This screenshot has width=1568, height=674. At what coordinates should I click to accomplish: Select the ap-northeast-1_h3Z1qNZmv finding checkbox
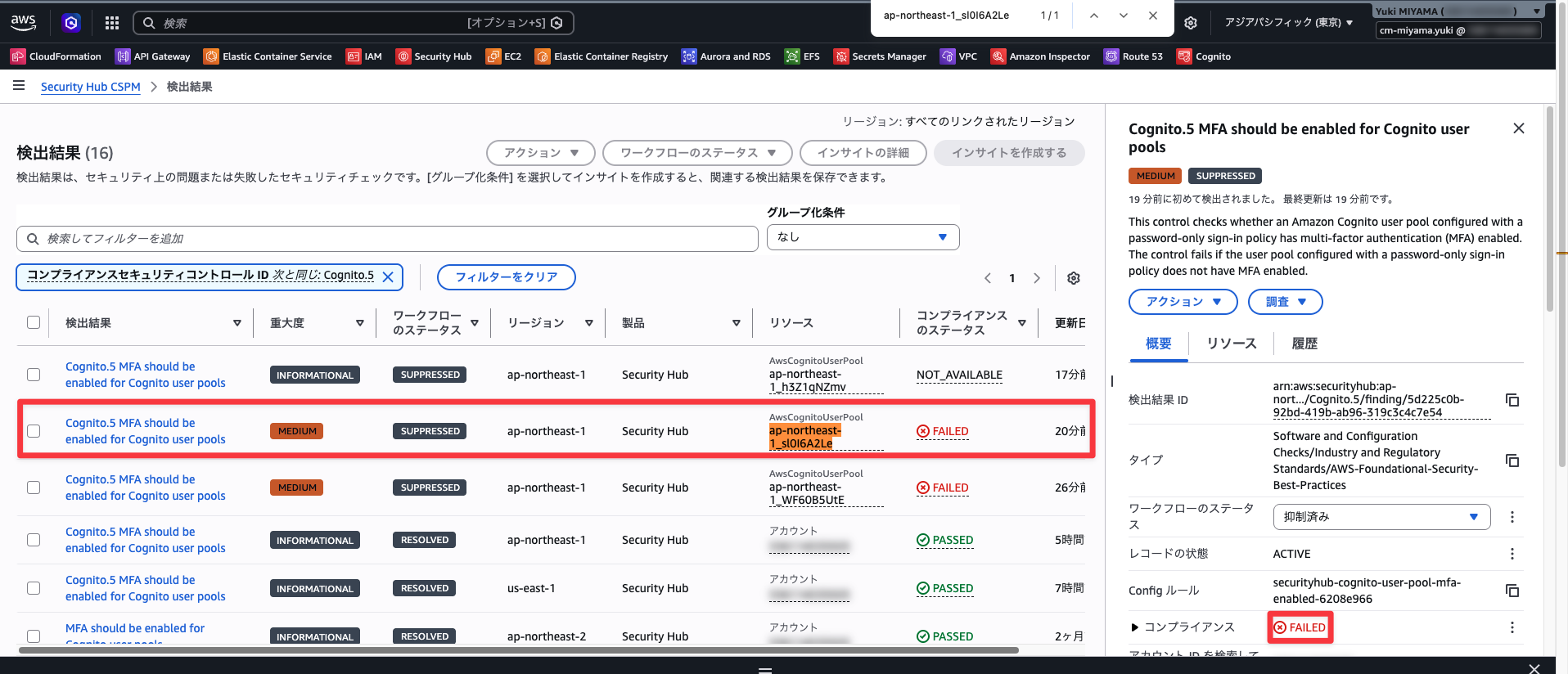(x=34, y=375)
